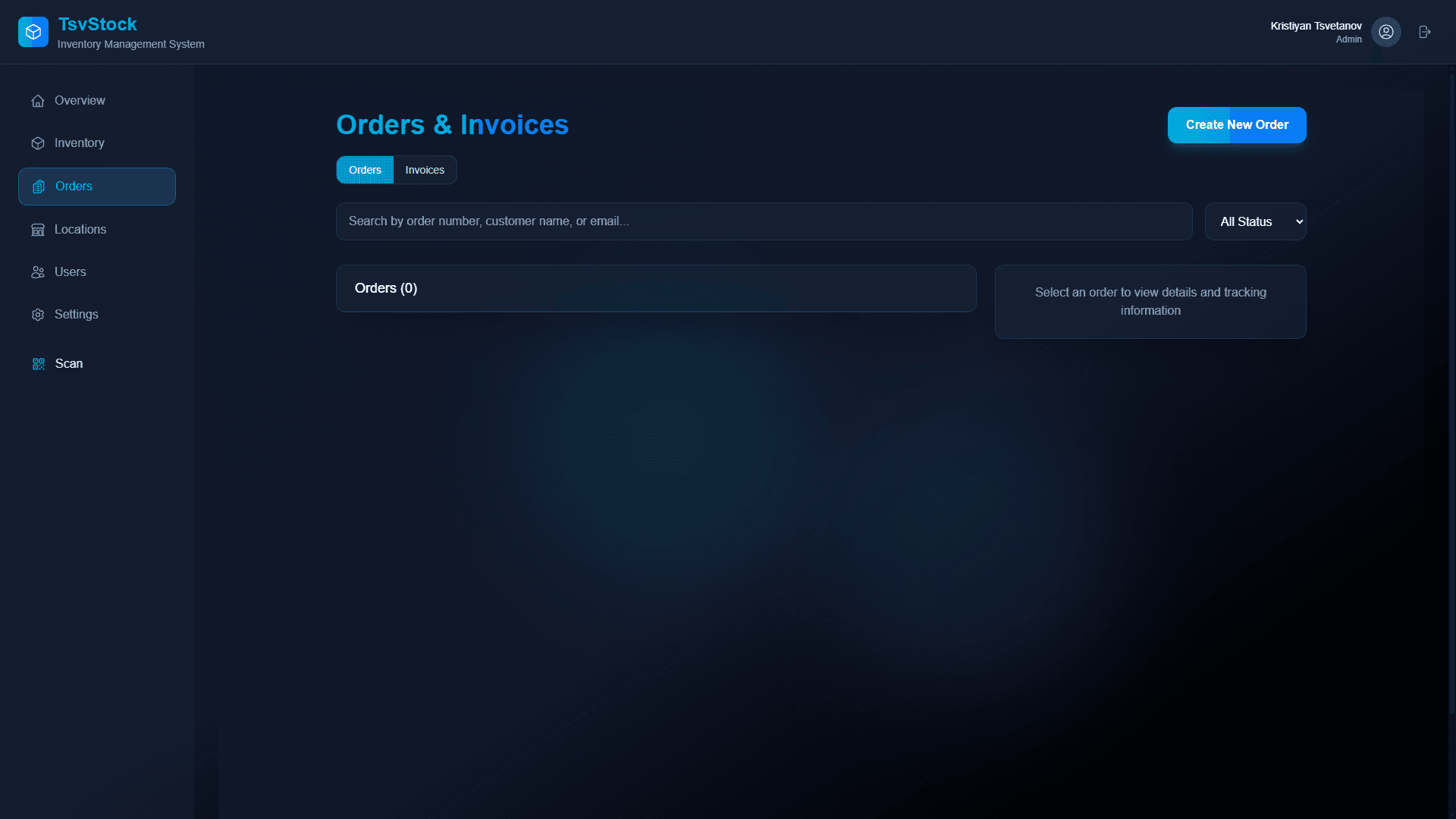Click the TsvStock cube logo icon
The image size is (1456, 819).
coord(33,32)
